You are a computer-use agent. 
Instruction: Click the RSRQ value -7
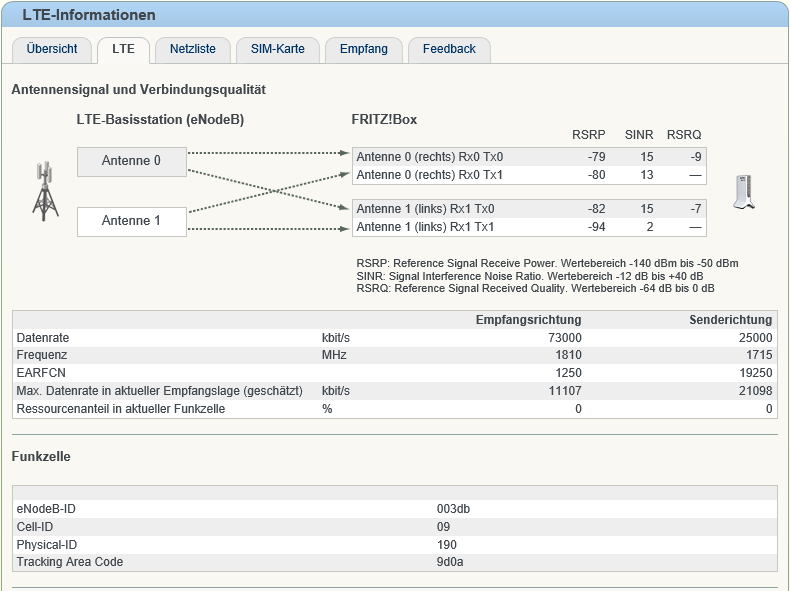(x=696, y=209)
